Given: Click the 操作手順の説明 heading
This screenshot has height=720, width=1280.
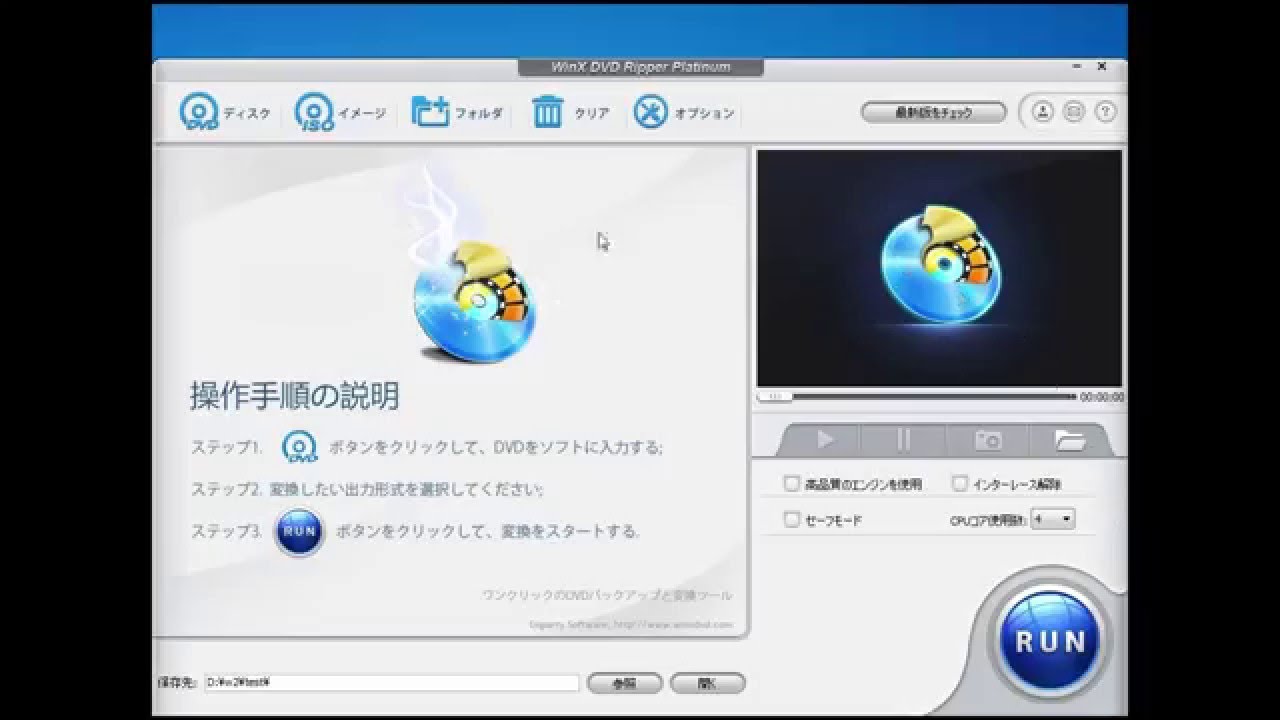Looking at the screenshot, I should click(295, 396).
